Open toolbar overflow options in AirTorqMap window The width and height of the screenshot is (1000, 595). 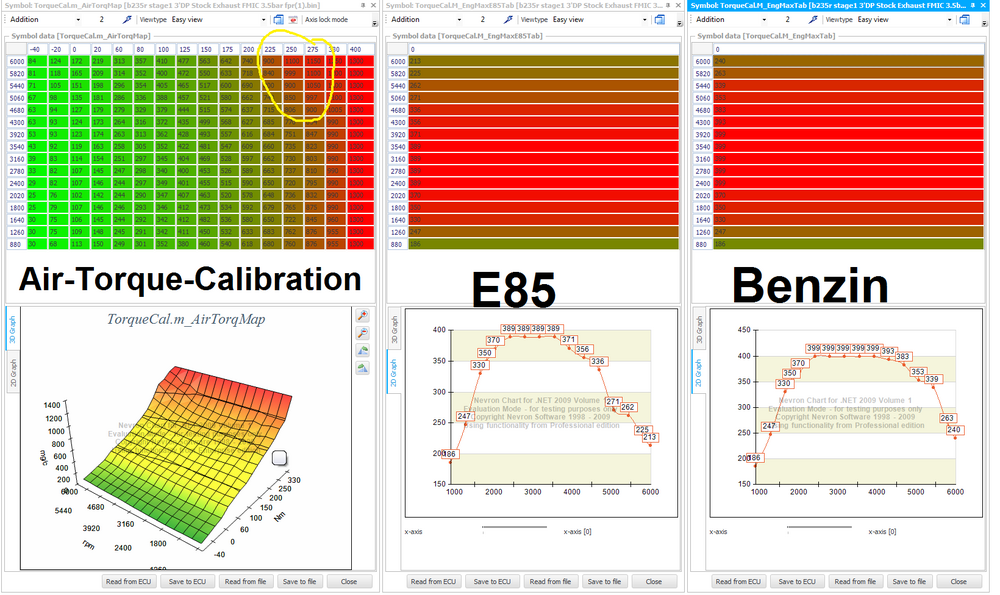tap(375, 23)
